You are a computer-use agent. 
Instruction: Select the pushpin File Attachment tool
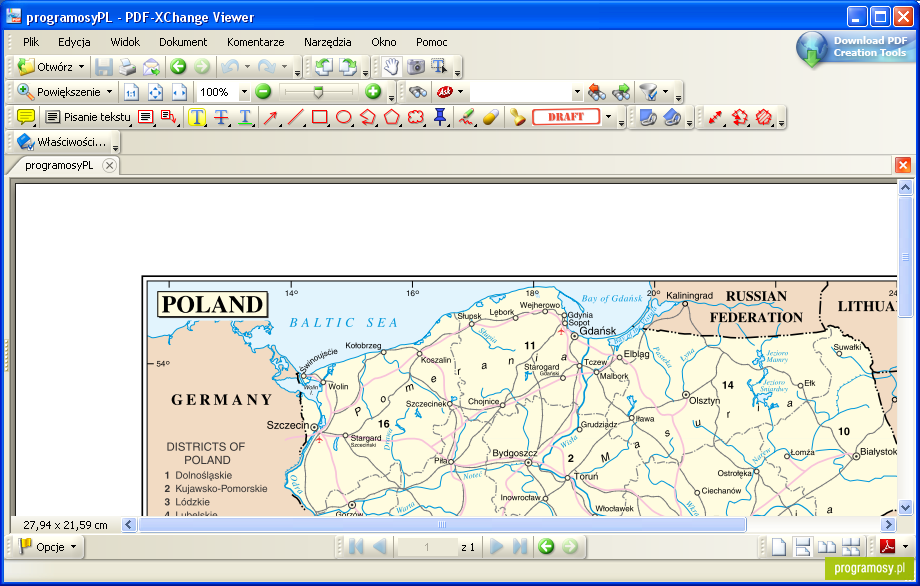click(x=440, y=117)
